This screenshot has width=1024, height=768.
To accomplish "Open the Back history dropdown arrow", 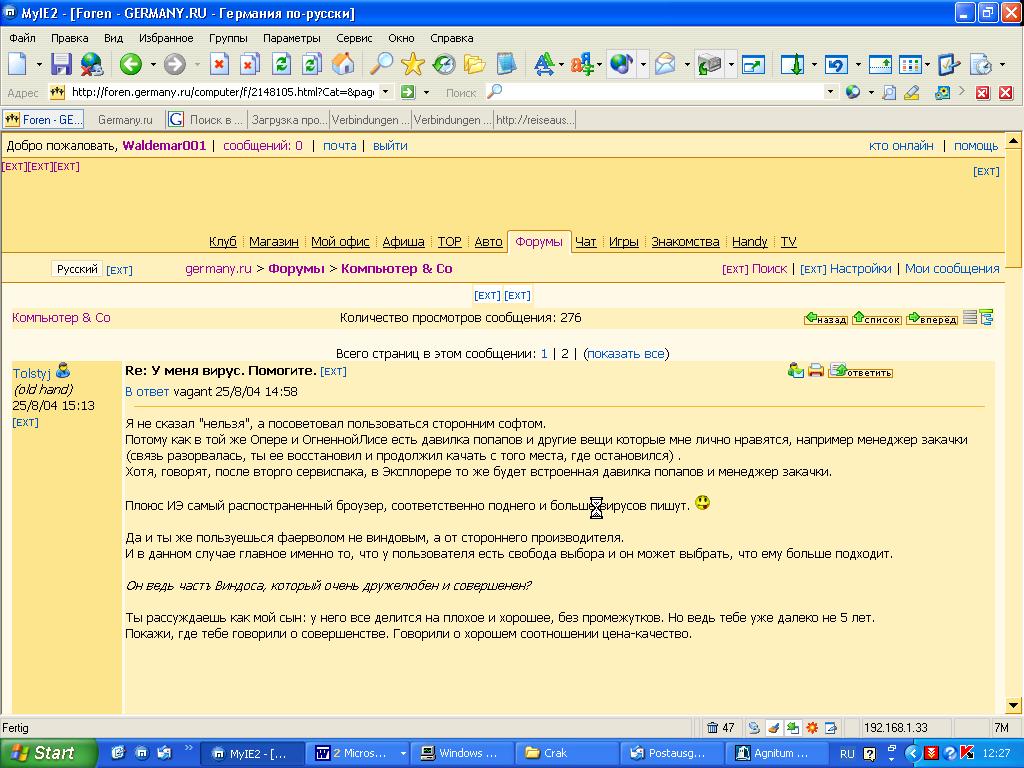I will 153,64.
